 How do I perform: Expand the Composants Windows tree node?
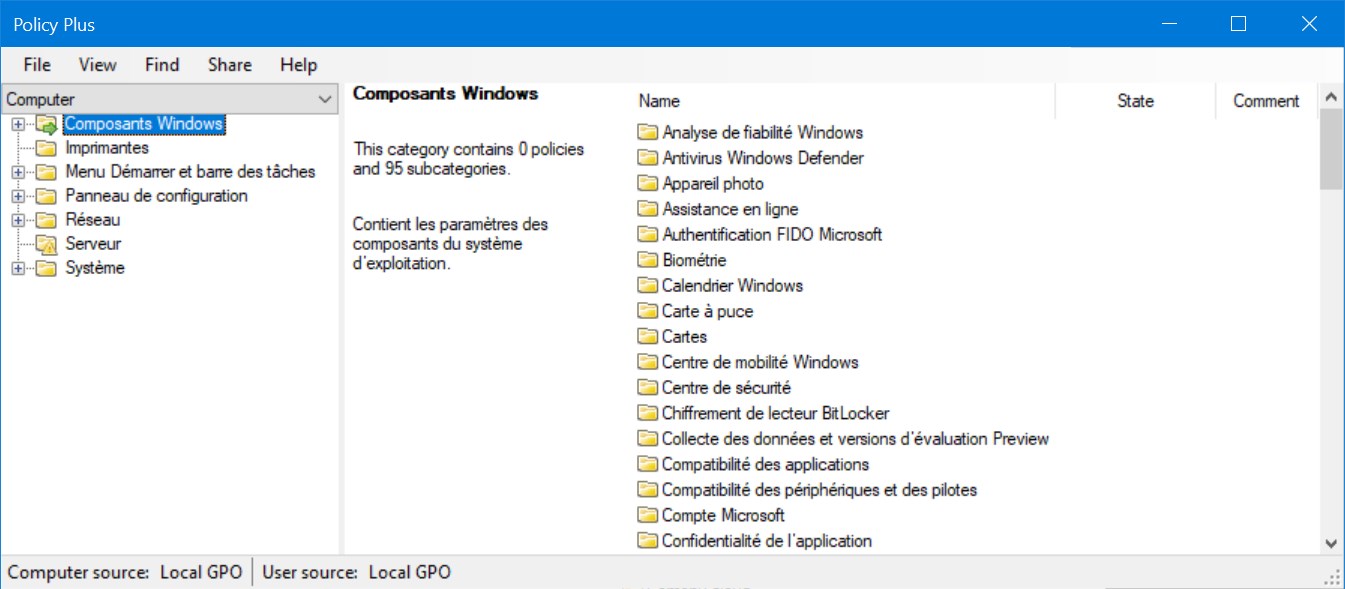click(x=17, y=124)
